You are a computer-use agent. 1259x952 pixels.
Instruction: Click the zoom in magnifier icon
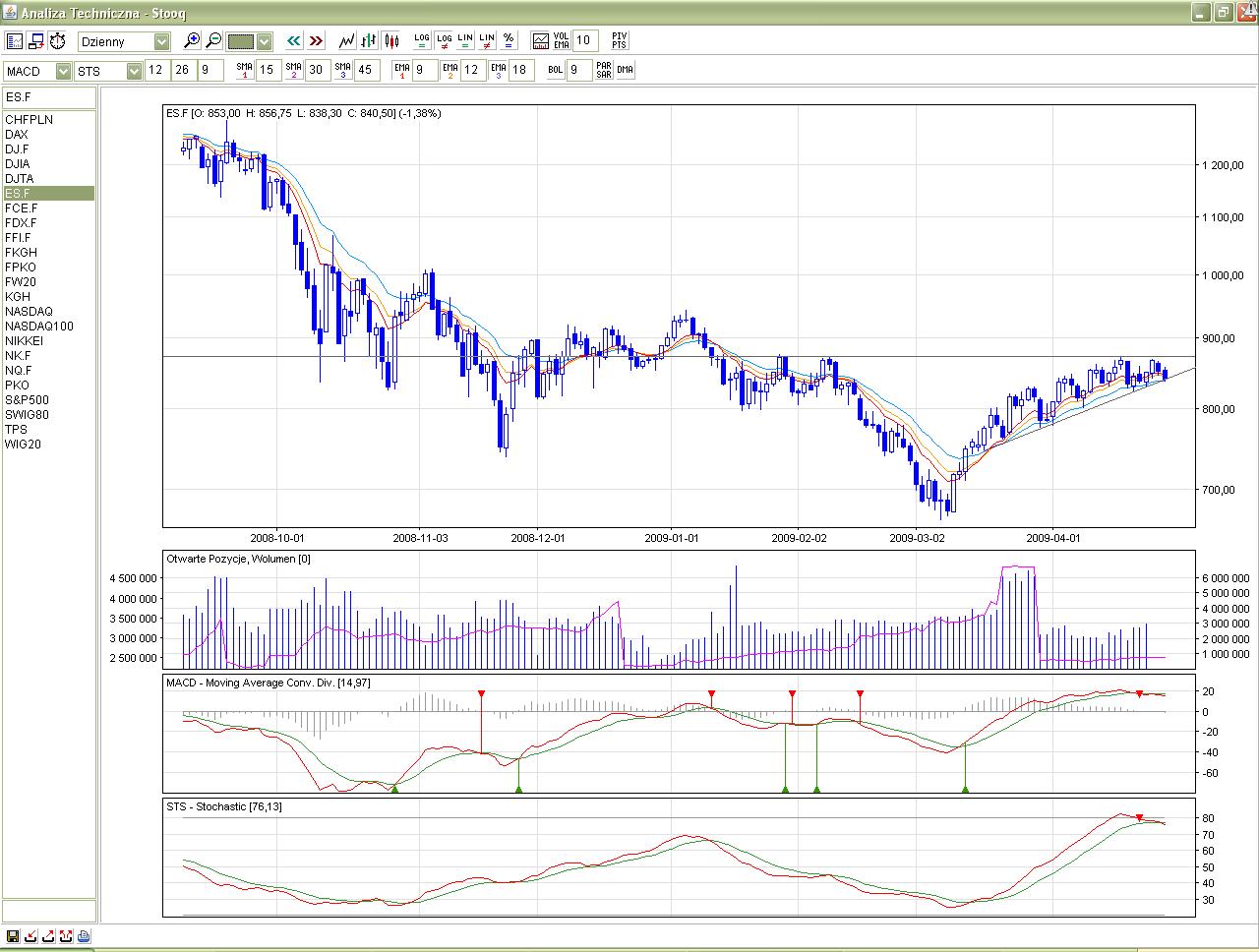click(193, 41)
